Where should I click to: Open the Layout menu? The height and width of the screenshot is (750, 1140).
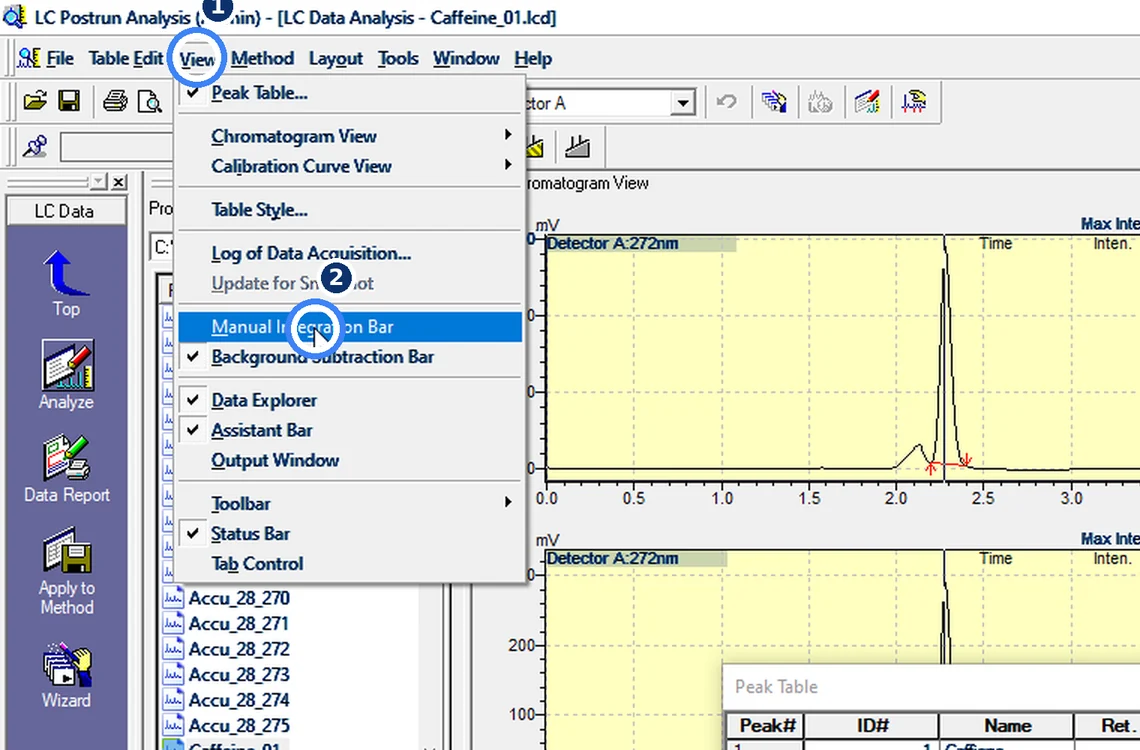(335, 58)
